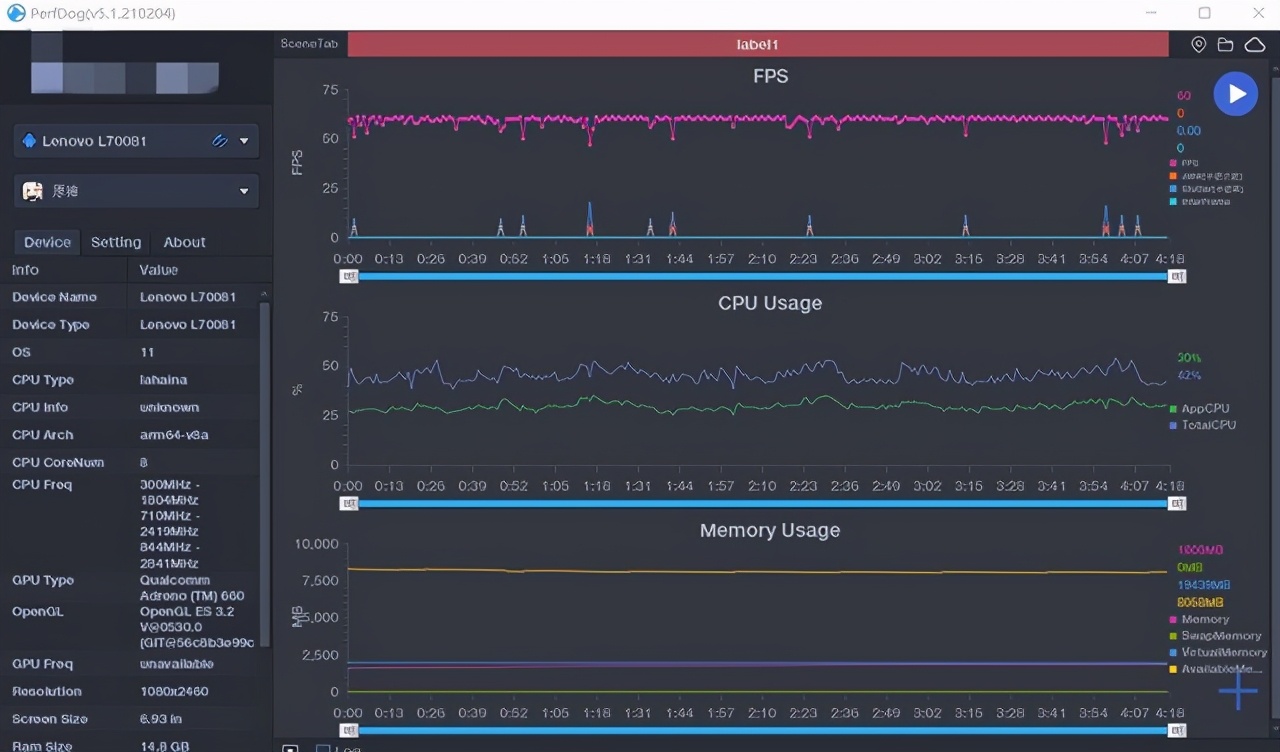Image resolution: width=1280 pixels, height=752 pixels.
Task: Toggle the SwapMemory legend series
Action: pyautogui.click(x=1215, y=636)
